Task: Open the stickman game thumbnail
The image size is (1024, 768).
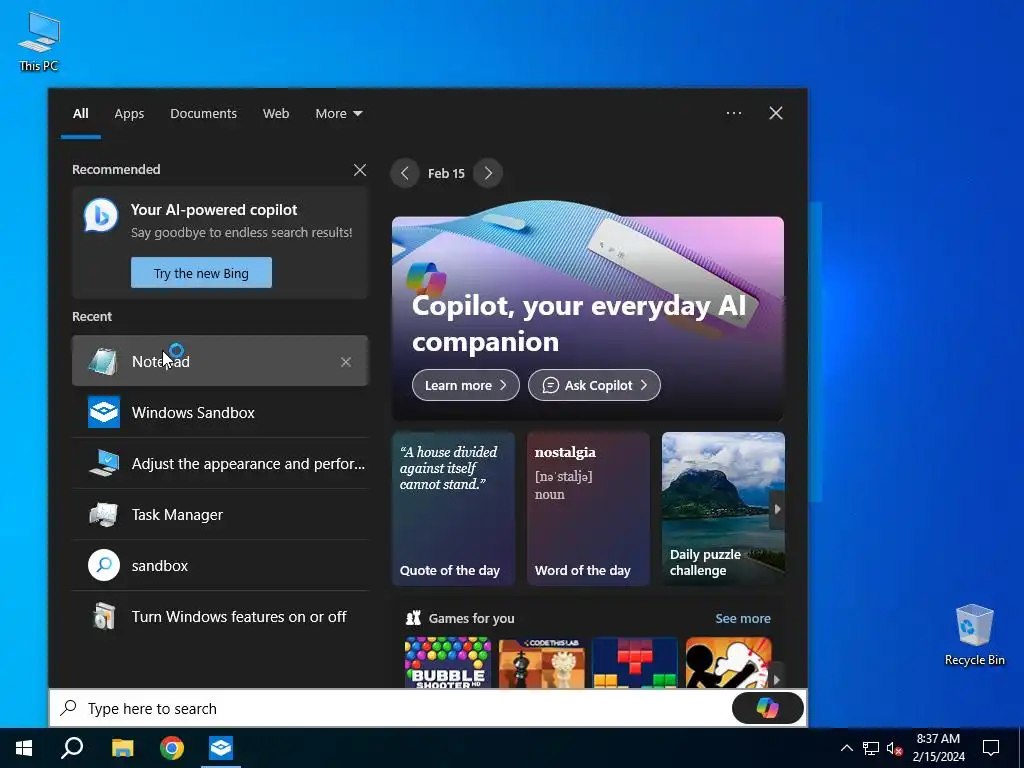Action: tap(729, 663)
